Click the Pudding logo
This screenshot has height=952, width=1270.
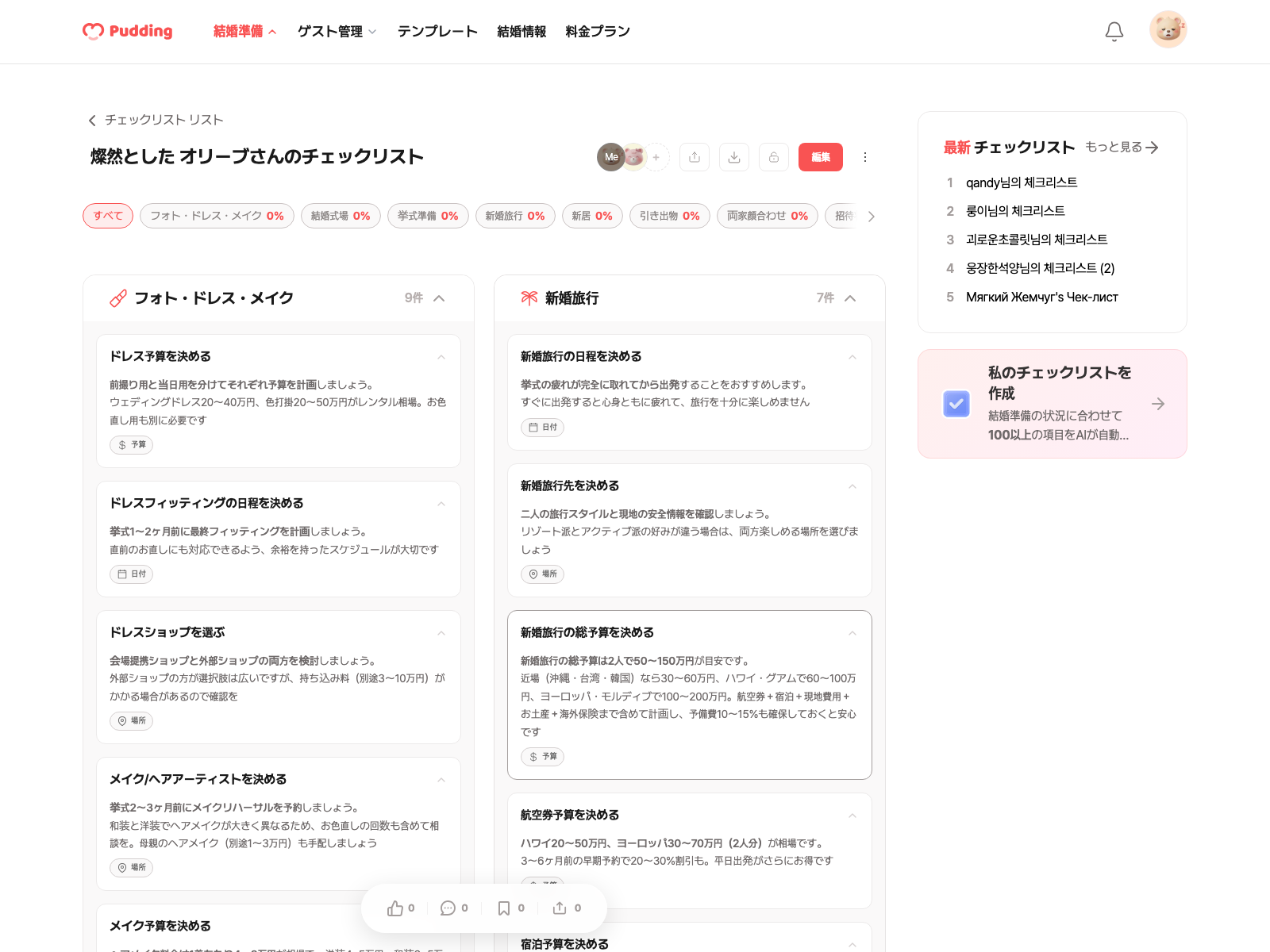(x=128, y=31)
